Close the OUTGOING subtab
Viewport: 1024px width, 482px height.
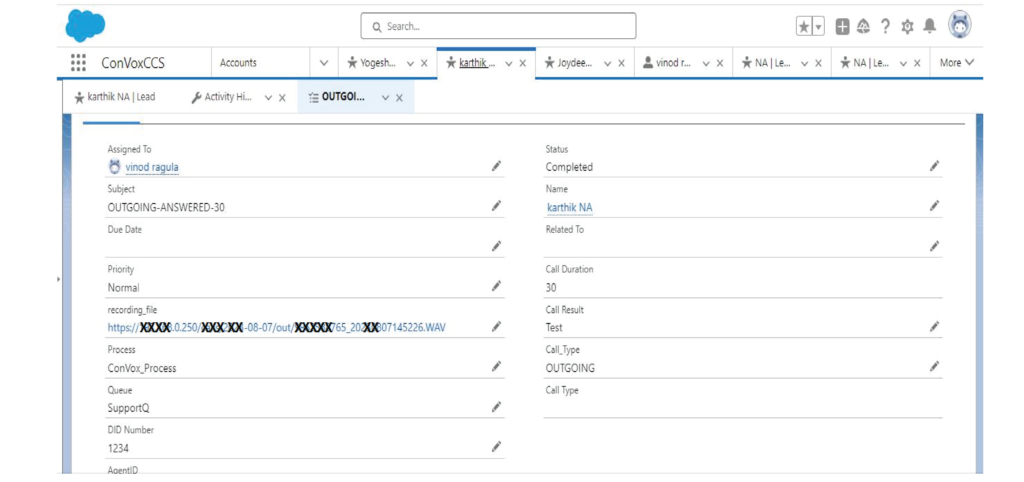pos(400,97)
